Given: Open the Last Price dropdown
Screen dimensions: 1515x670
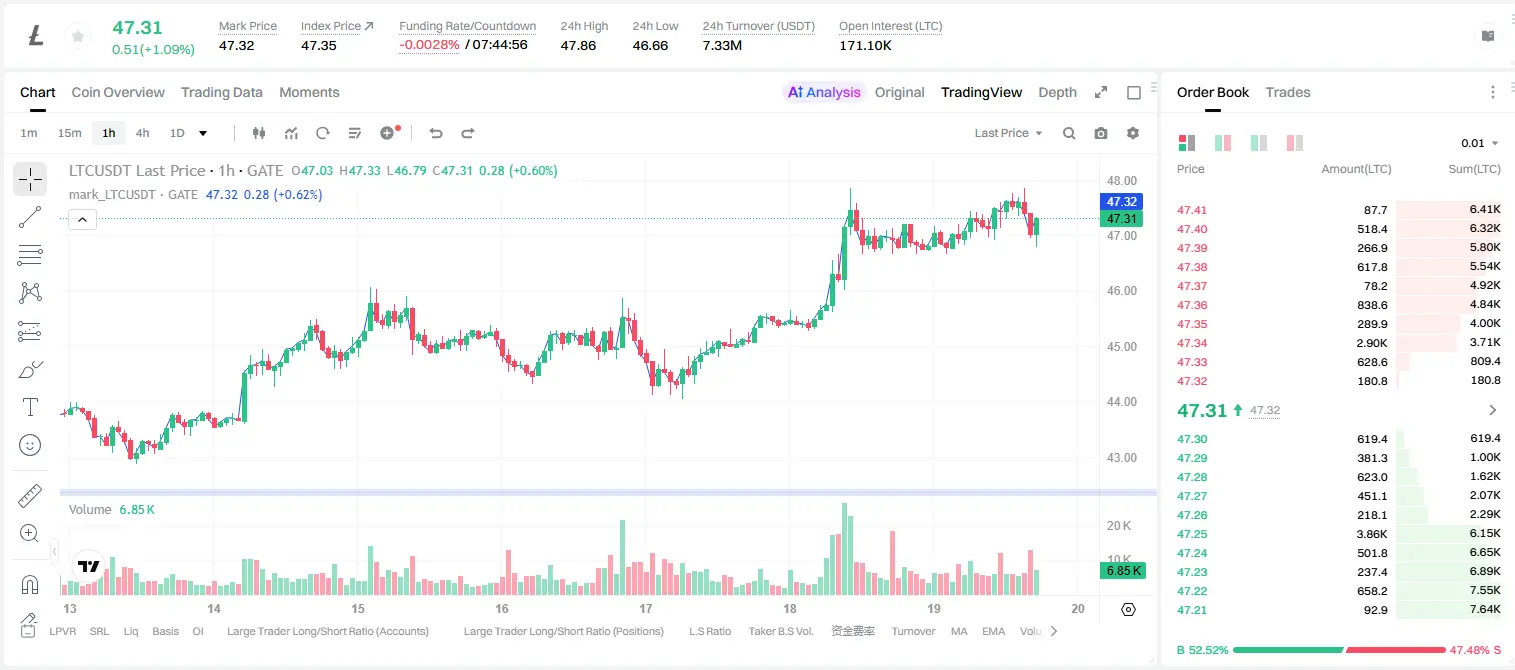Looking at the screenshot, I should (1008, 133).
